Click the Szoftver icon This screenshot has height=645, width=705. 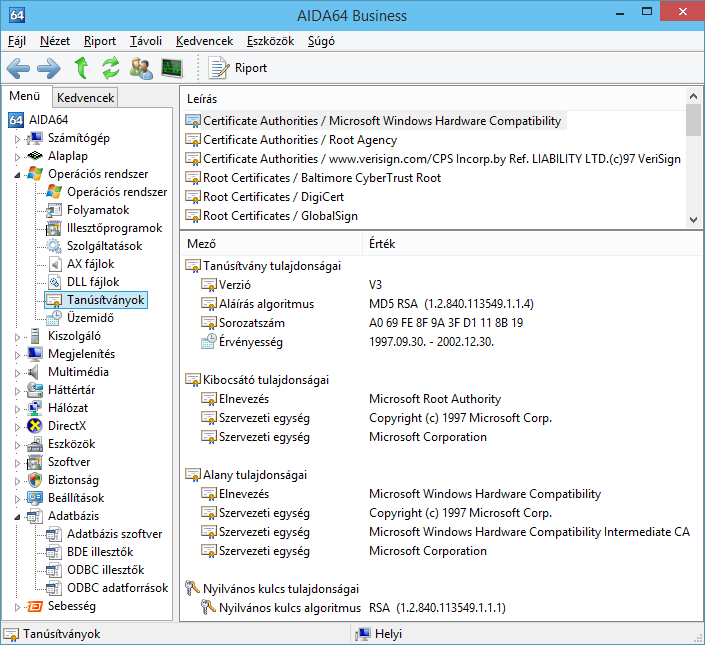pos(35,462)
